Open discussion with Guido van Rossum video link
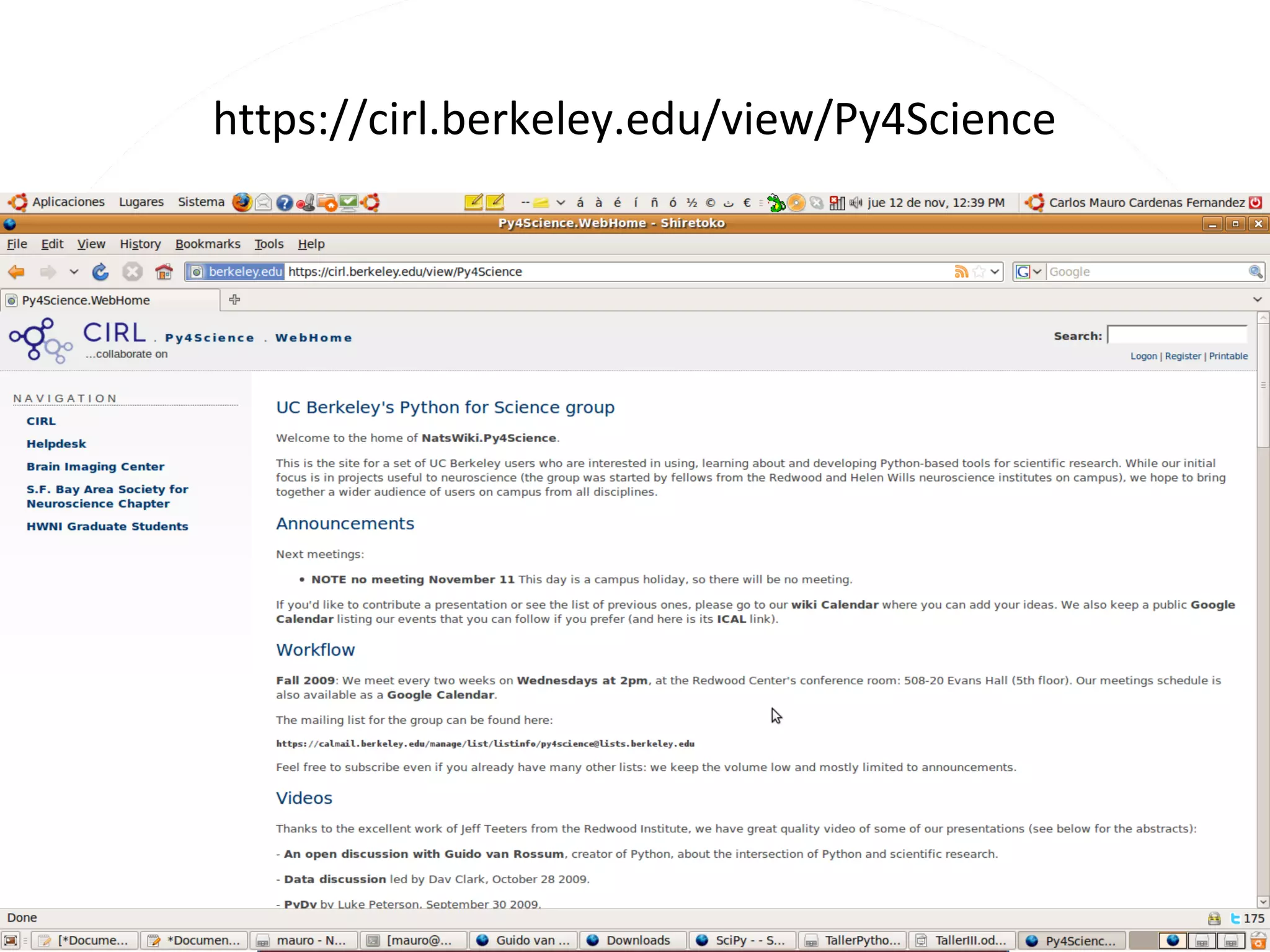Screen dimensions: 1270x952 click(x=424, y=854)
